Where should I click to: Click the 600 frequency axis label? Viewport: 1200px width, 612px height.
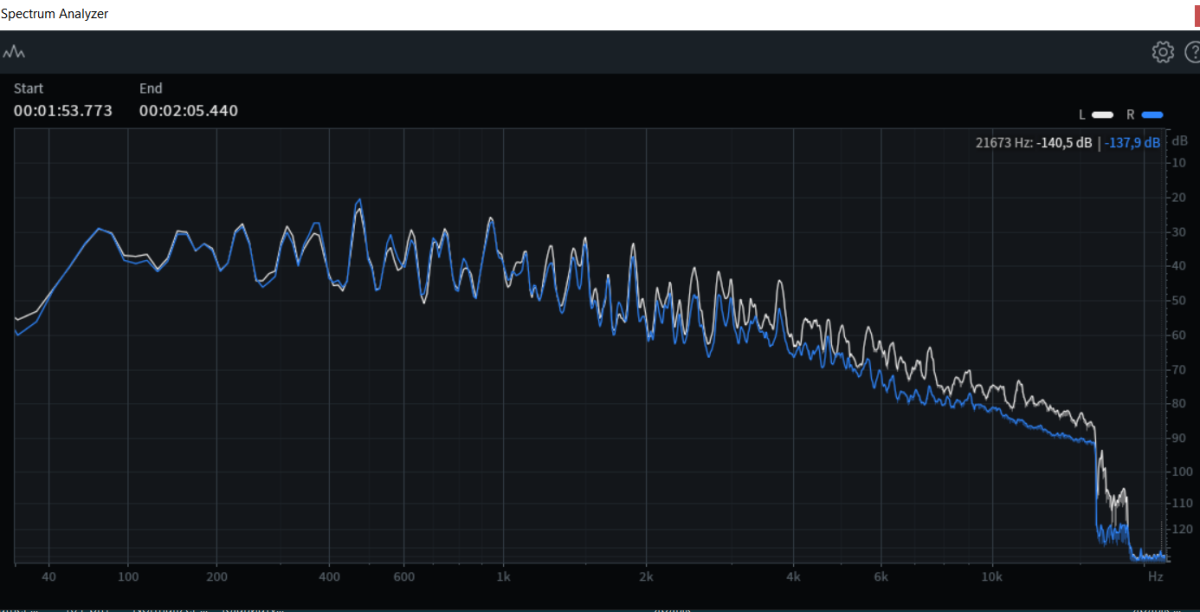tap(403, 577)
